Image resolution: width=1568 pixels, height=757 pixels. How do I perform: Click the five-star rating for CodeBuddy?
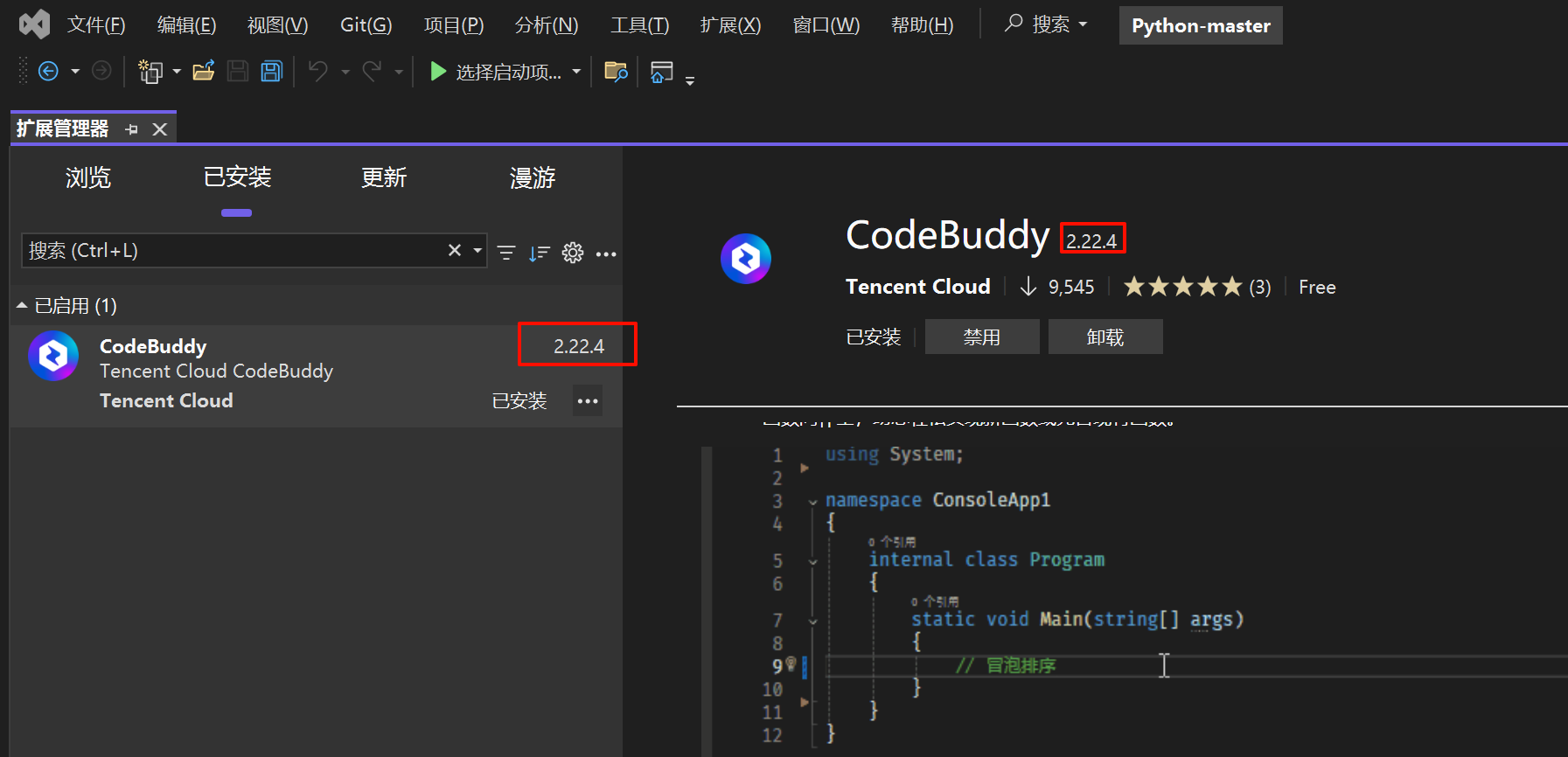coord(1182,287)
